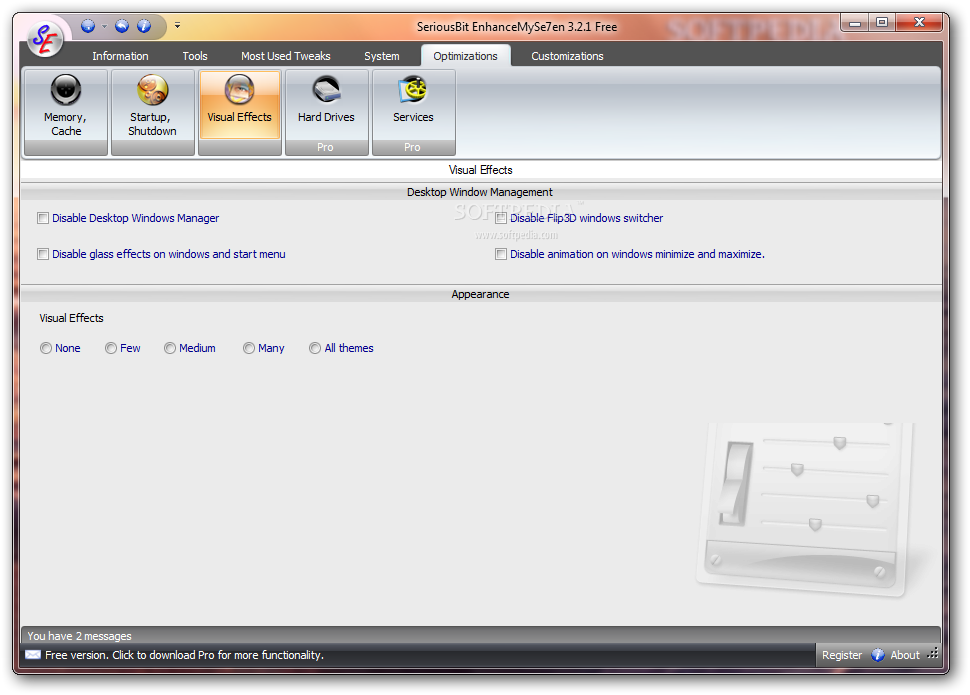Enable Disable Flip3D windows switcher checkbox
The width and height of the screenshot is (970, 695).
501,218
